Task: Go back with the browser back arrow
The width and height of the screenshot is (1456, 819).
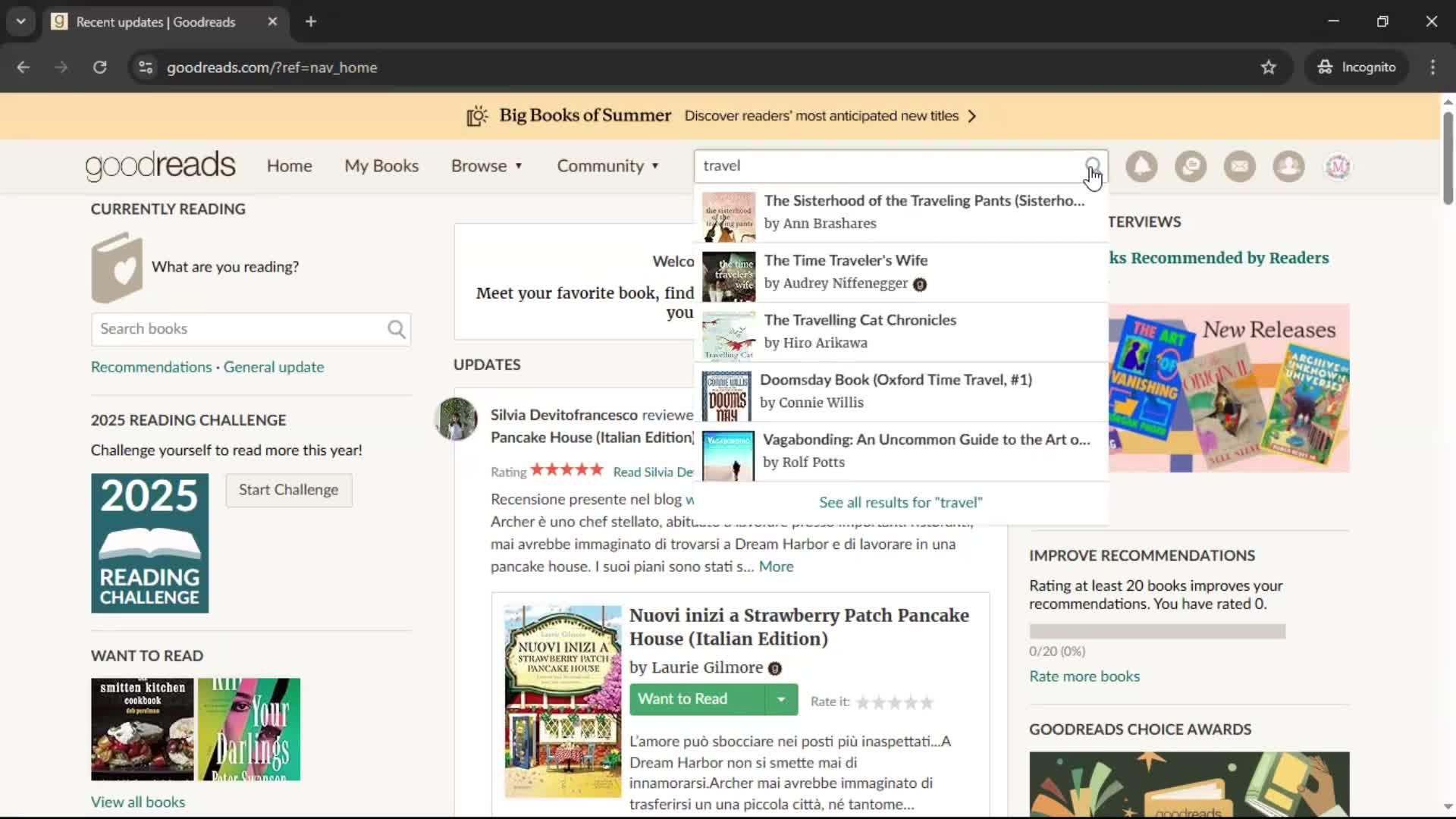Action: [24, 67]
